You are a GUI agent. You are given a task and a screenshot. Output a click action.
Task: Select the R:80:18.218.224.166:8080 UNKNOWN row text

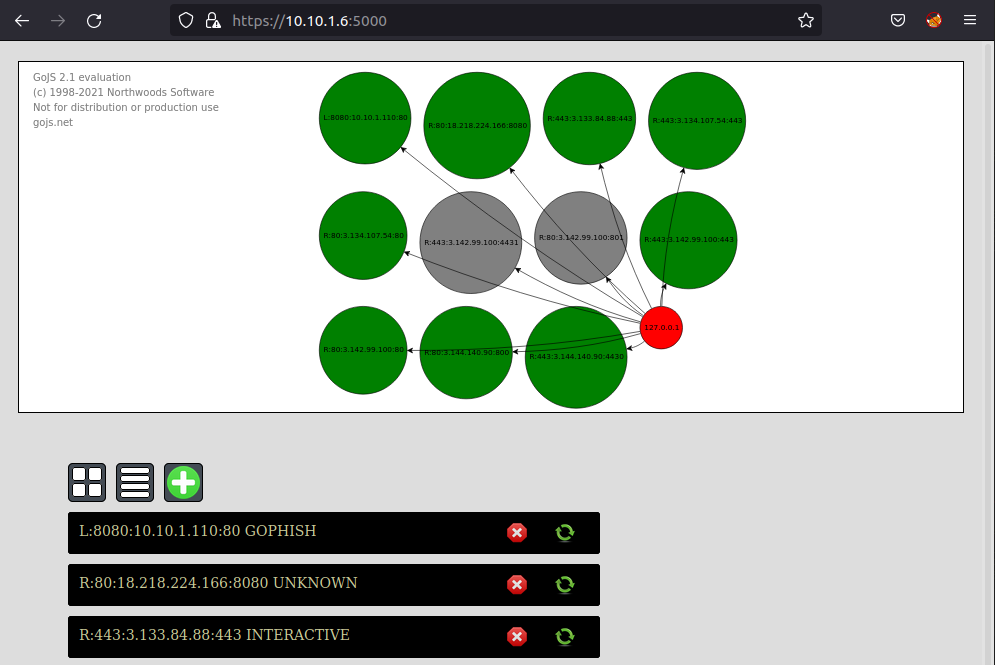[218, 583]
